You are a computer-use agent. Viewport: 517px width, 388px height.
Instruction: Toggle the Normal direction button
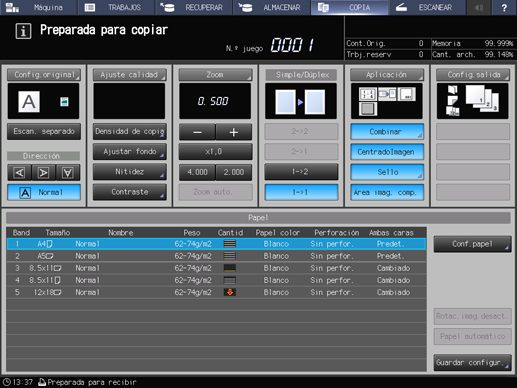point(44,192)
